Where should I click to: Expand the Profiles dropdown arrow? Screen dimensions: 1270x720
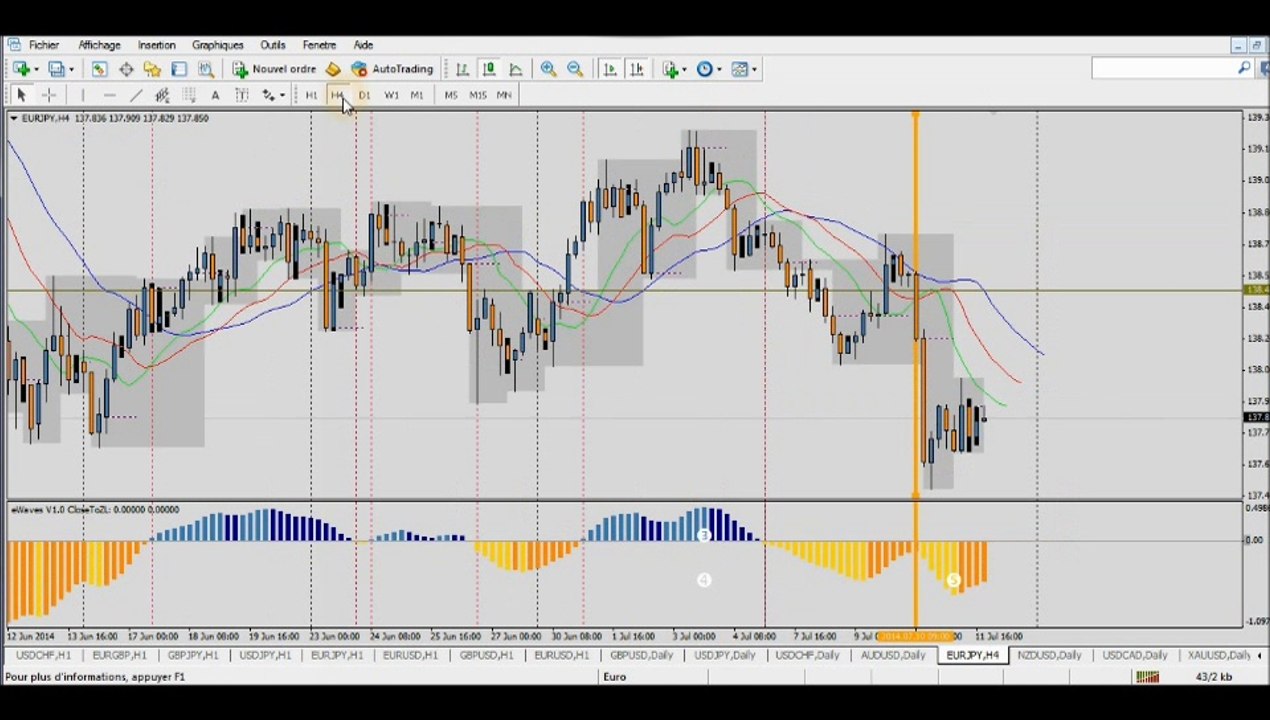71,70
